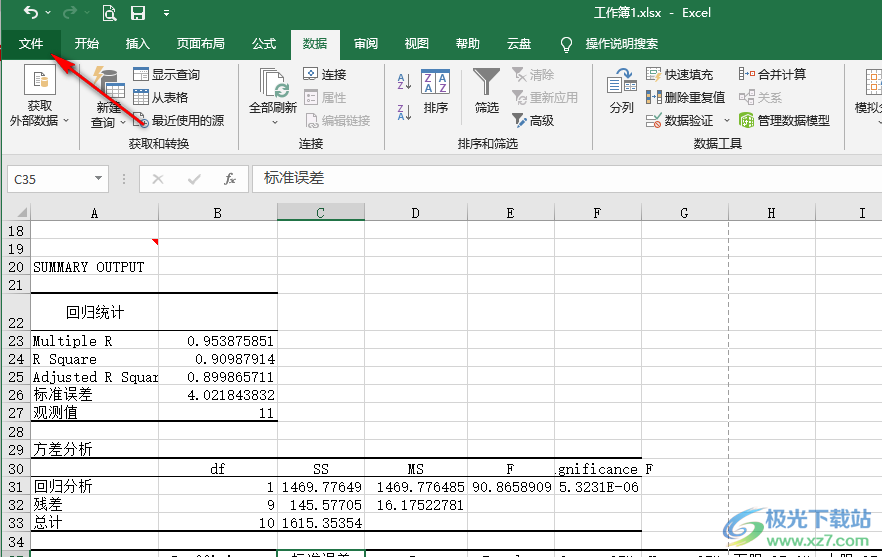
Task: Click the 重新应用 filter button
Action: tap(545, 97)
